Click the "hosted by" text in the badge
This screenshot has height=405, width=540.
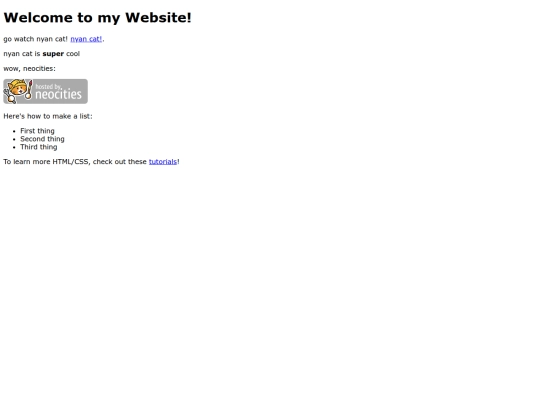(49, 87)
